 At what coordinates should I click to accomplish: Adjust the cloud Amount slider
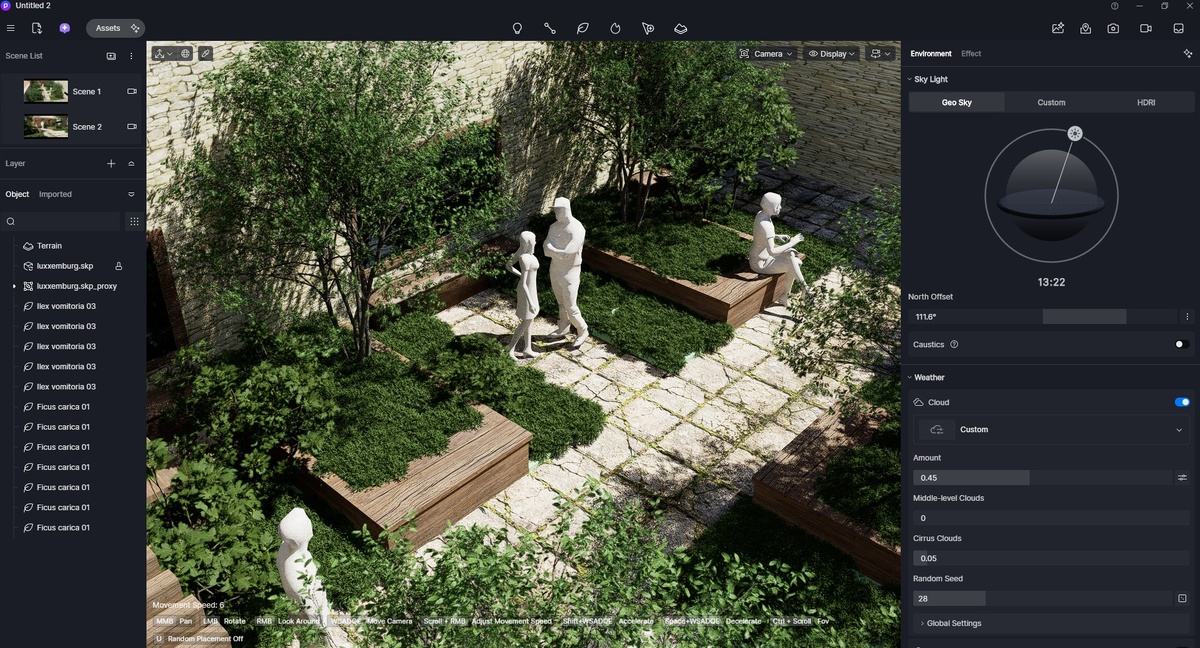point(1041,478)
